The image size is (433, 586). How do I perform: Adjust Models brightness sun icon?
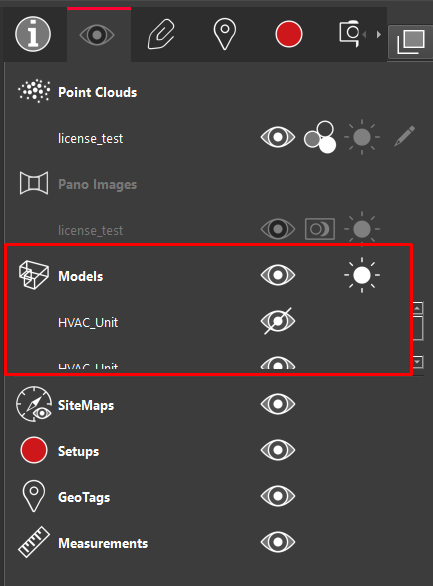(362, 275)
